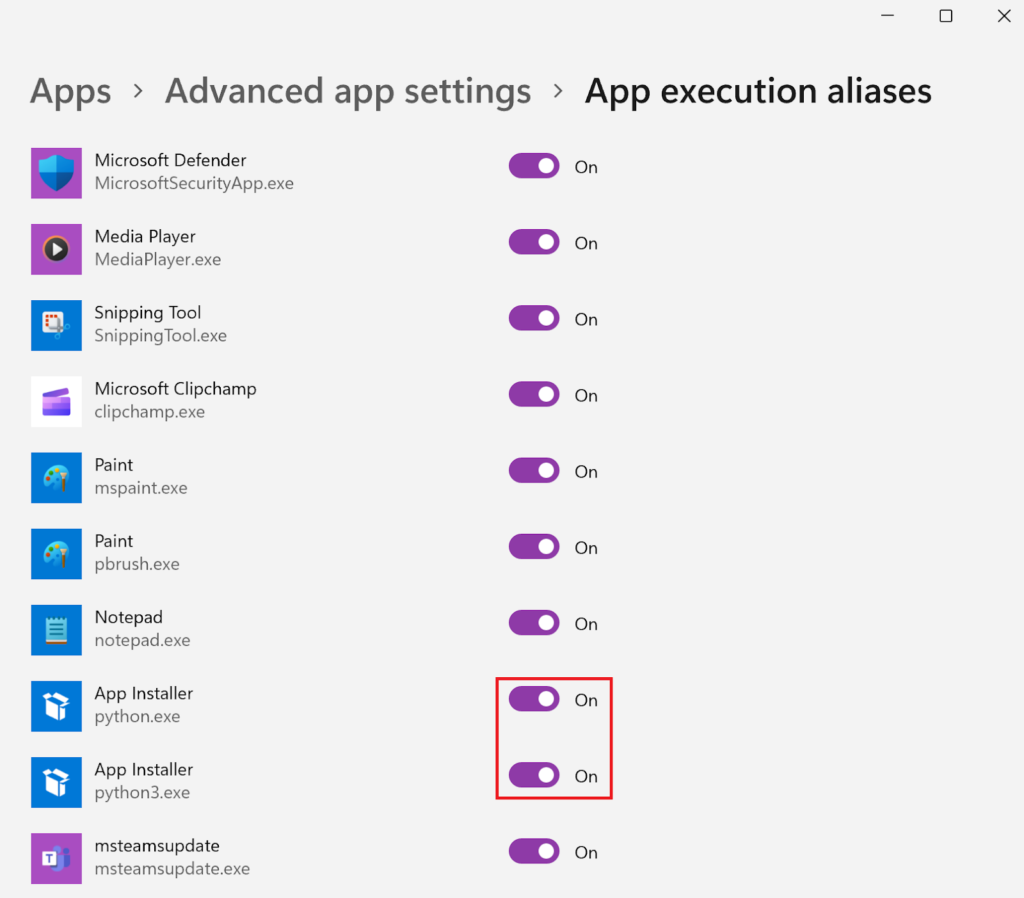Switch off the notepad.exe alias
Image resolution: width=1024 pixels, height=898 pixels.
(534, 624)
